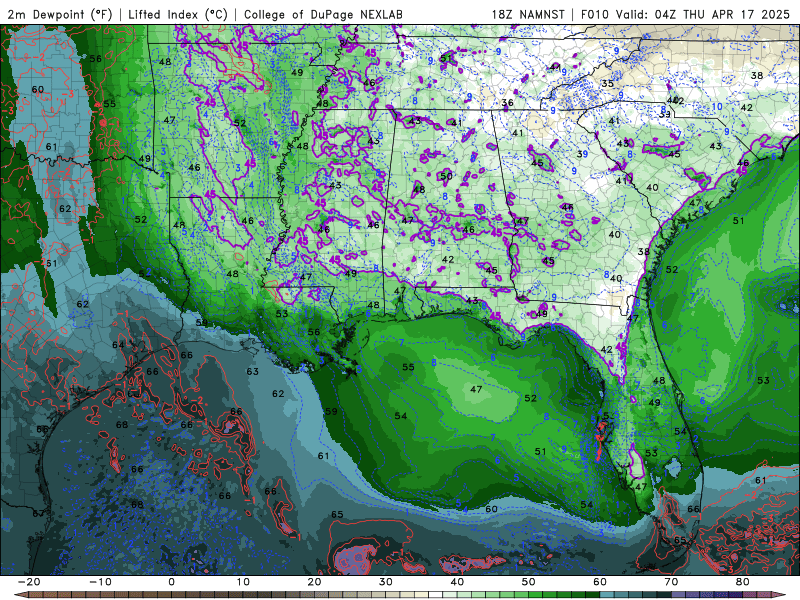Click the "-20" color scale label
The width and height of the screenshot is (800, 600).
tap(29, 582)
